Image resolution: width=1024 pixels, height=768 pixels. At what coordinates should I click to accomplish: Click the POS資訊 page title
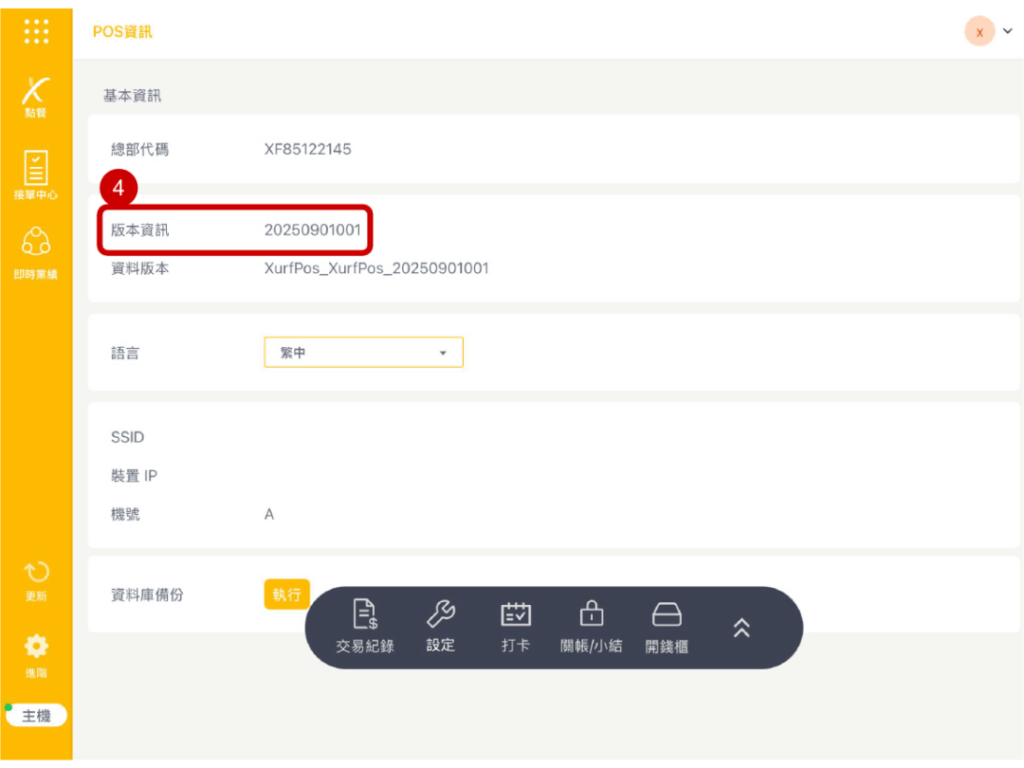[122, 32]
